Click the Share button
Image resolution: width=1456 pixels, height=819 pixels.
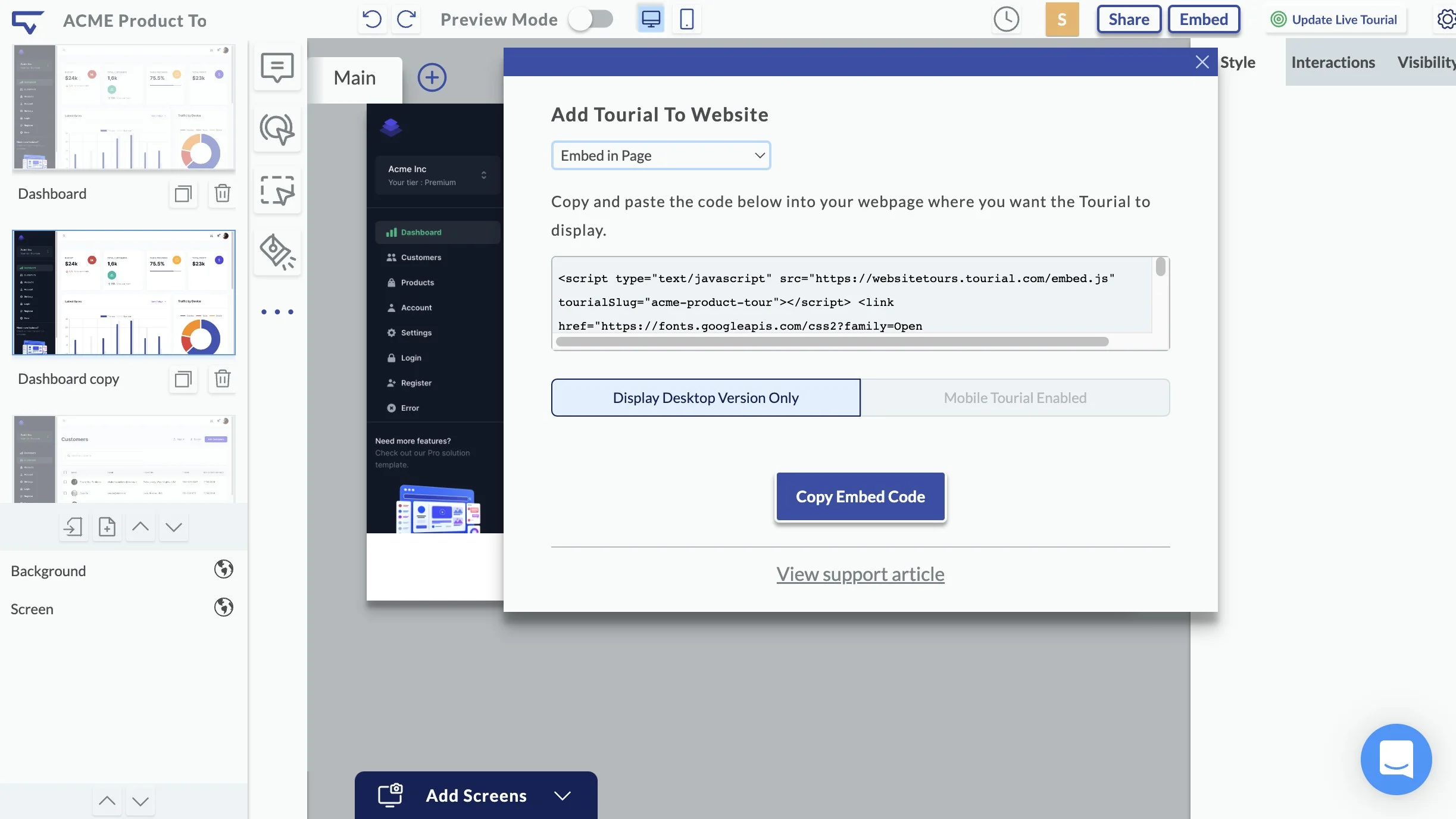[x=1129, y=20]
